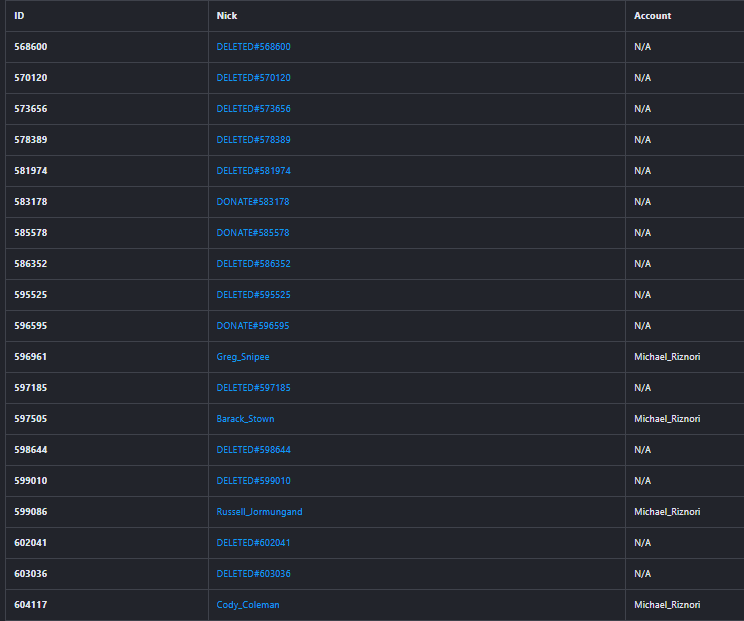Open the DELETED#581974 nick link
The height and width of the screenshot is (621, 744).
click(253, 171)
